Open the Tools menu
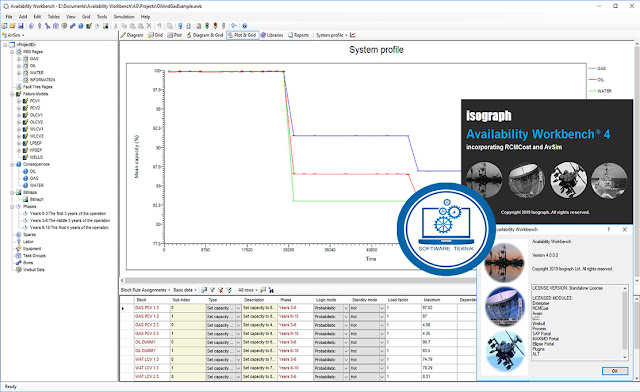Screen dimensions: 640x392 tap(102, 17)
